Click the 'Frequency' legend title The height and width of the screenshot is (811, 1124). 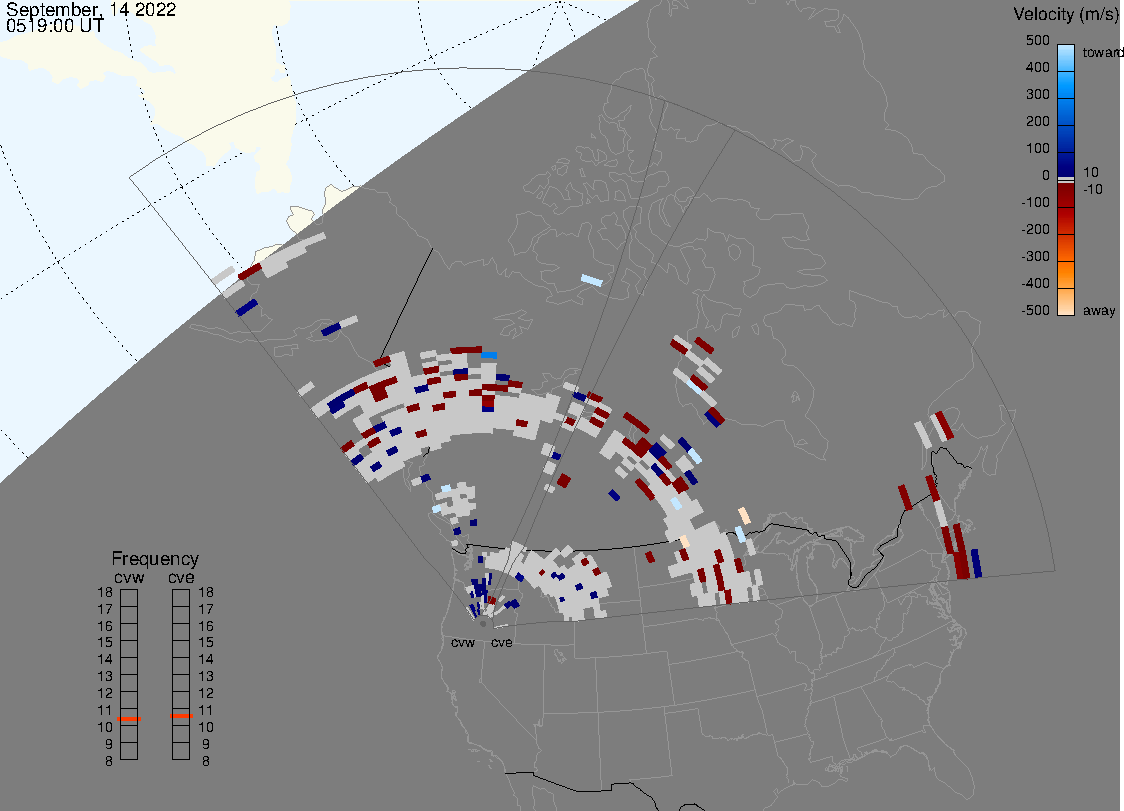(x=155, y=559)
